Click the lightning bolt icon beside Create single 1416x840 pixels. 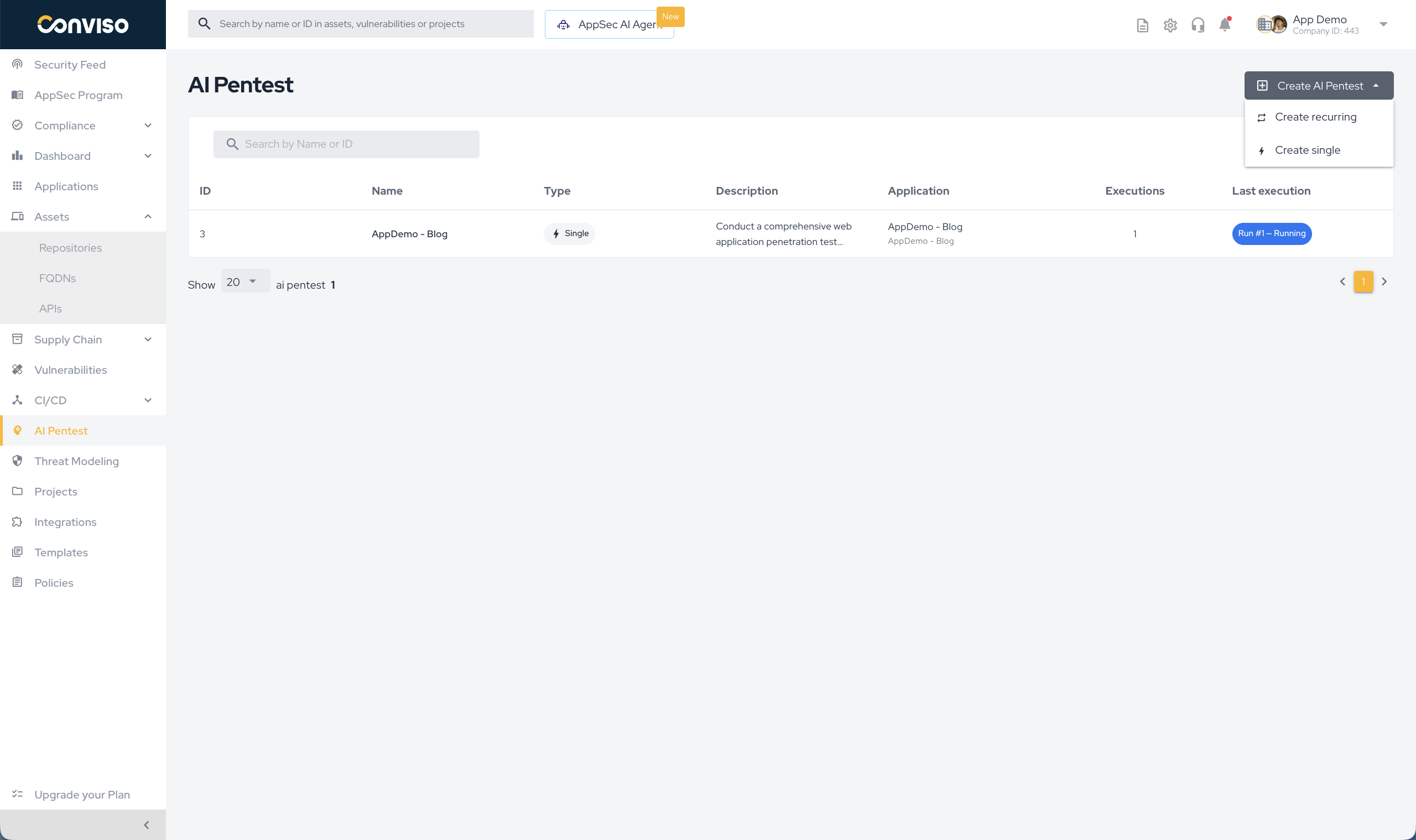point(1262,150)
